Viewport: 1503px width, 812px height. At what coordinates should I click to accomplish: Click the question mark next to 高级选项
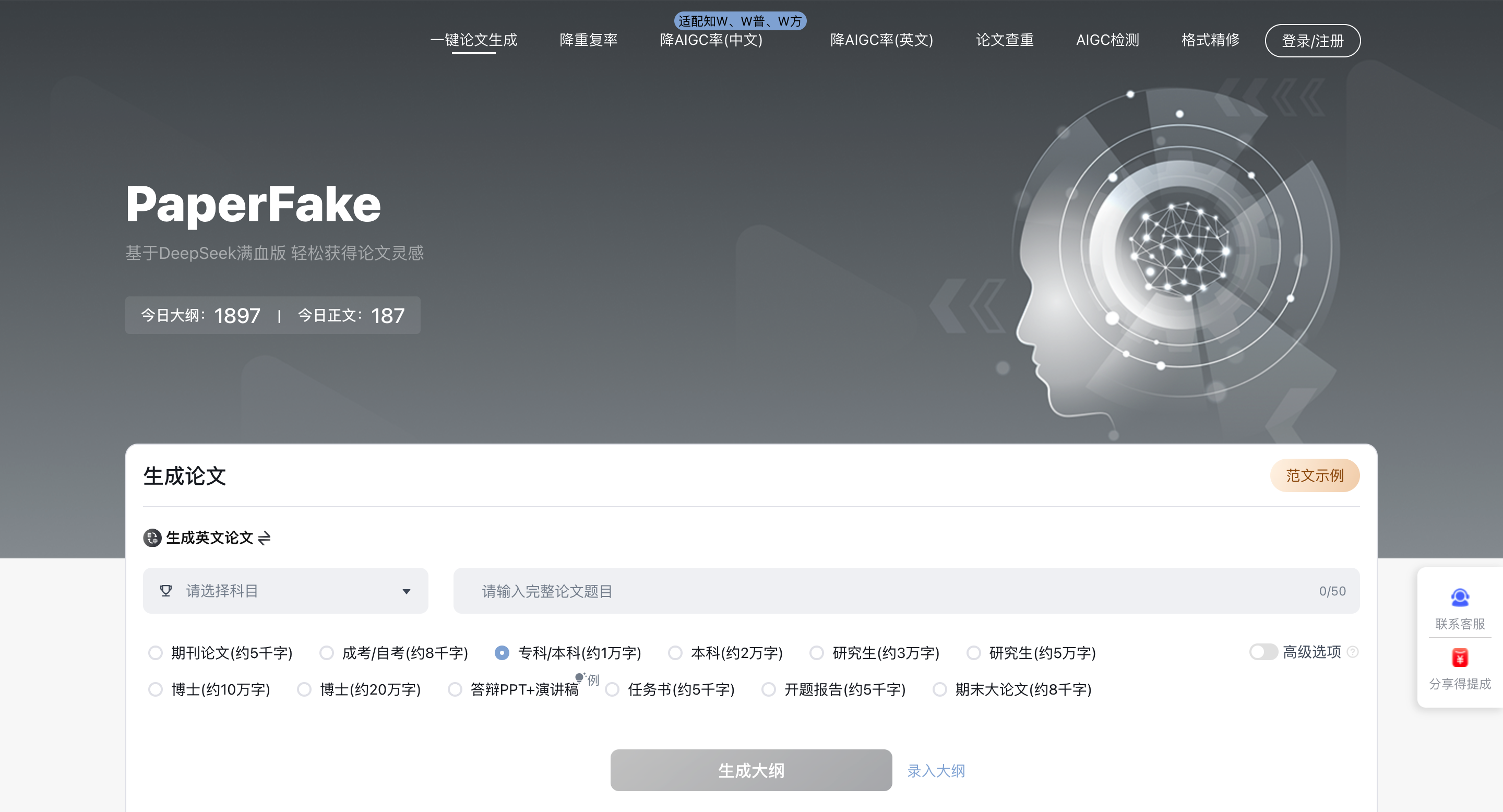point(1353,652)
